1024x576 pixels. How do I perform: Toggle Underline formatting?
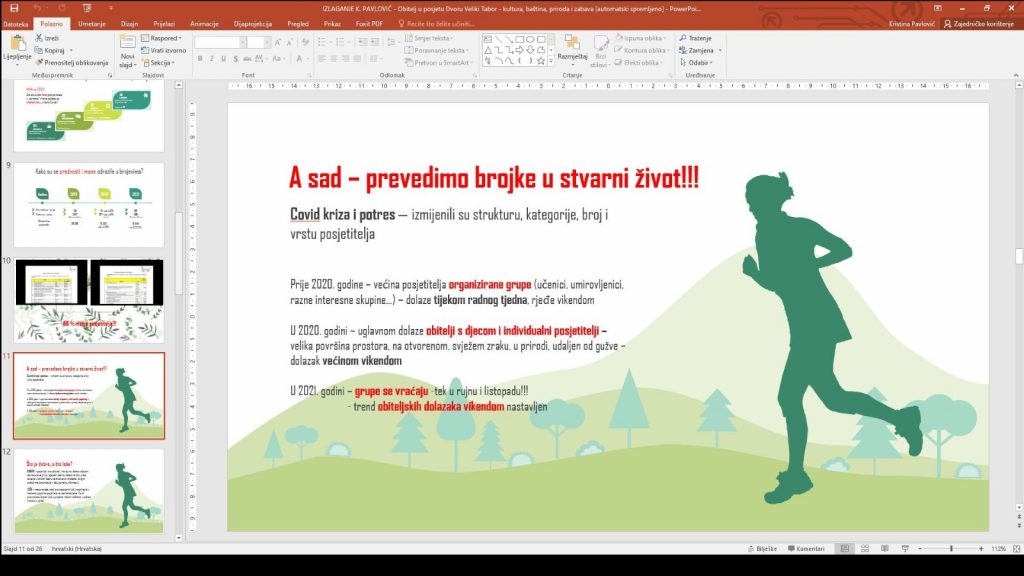pos(224,59)
